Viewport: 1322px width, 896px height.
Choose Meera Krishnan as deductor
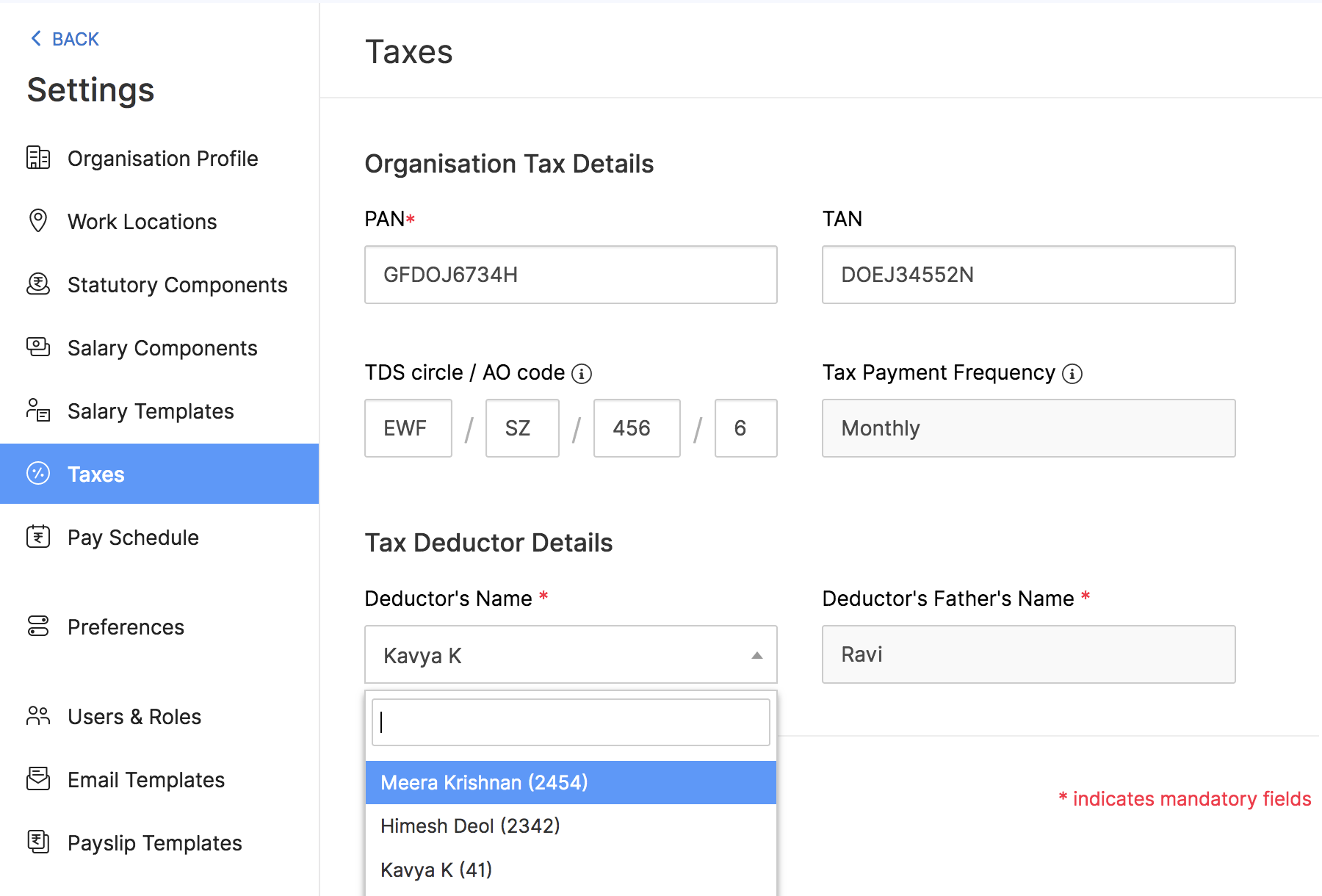point(483,782)
